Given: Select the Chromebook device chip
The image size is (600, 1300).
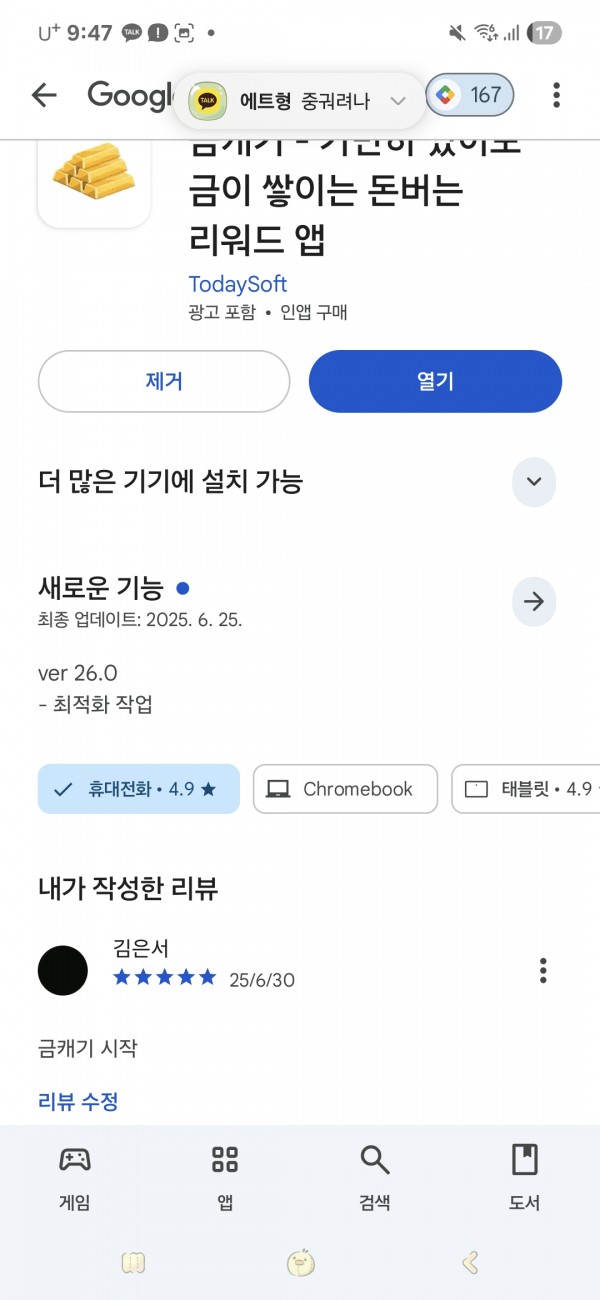Looking at the screenshot, I should coord(345,789).
